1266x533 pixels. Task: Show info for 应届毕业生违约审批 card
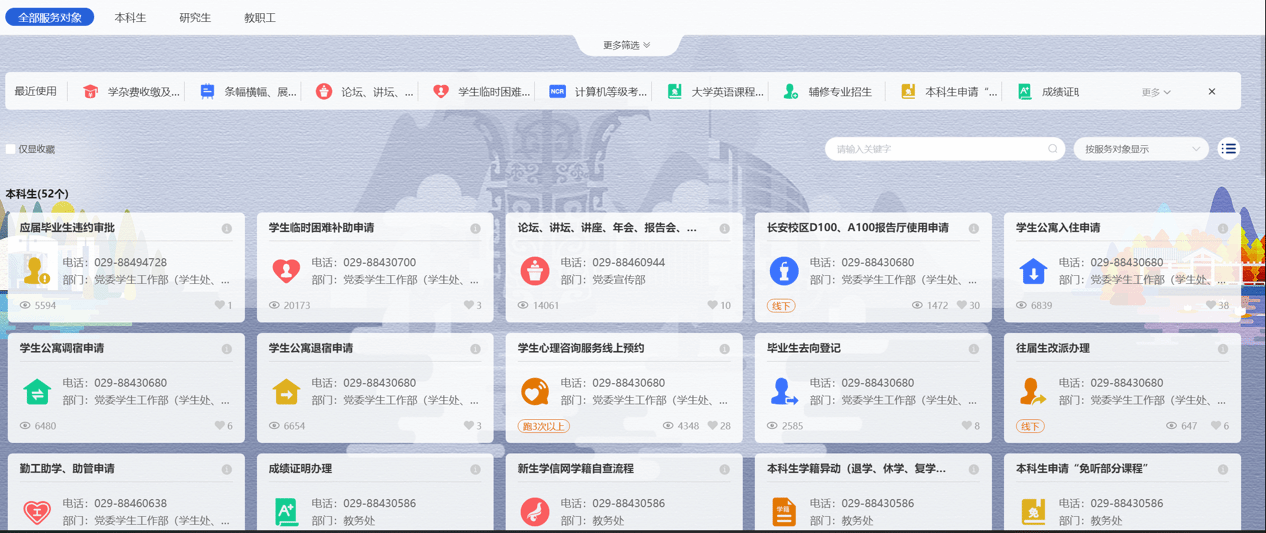(227, 229)
